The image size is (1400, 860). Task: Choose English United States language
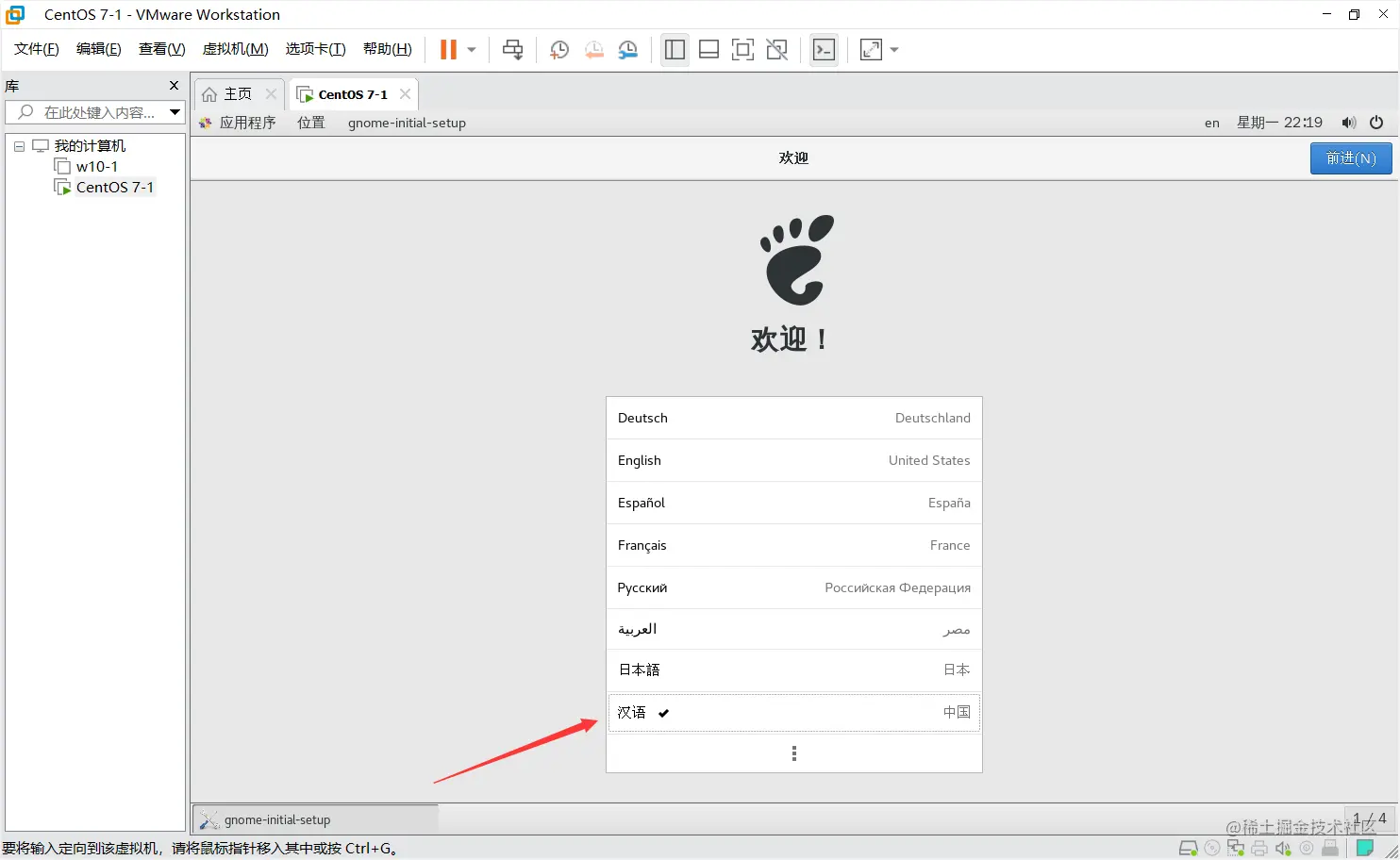(x=794, y=460)
